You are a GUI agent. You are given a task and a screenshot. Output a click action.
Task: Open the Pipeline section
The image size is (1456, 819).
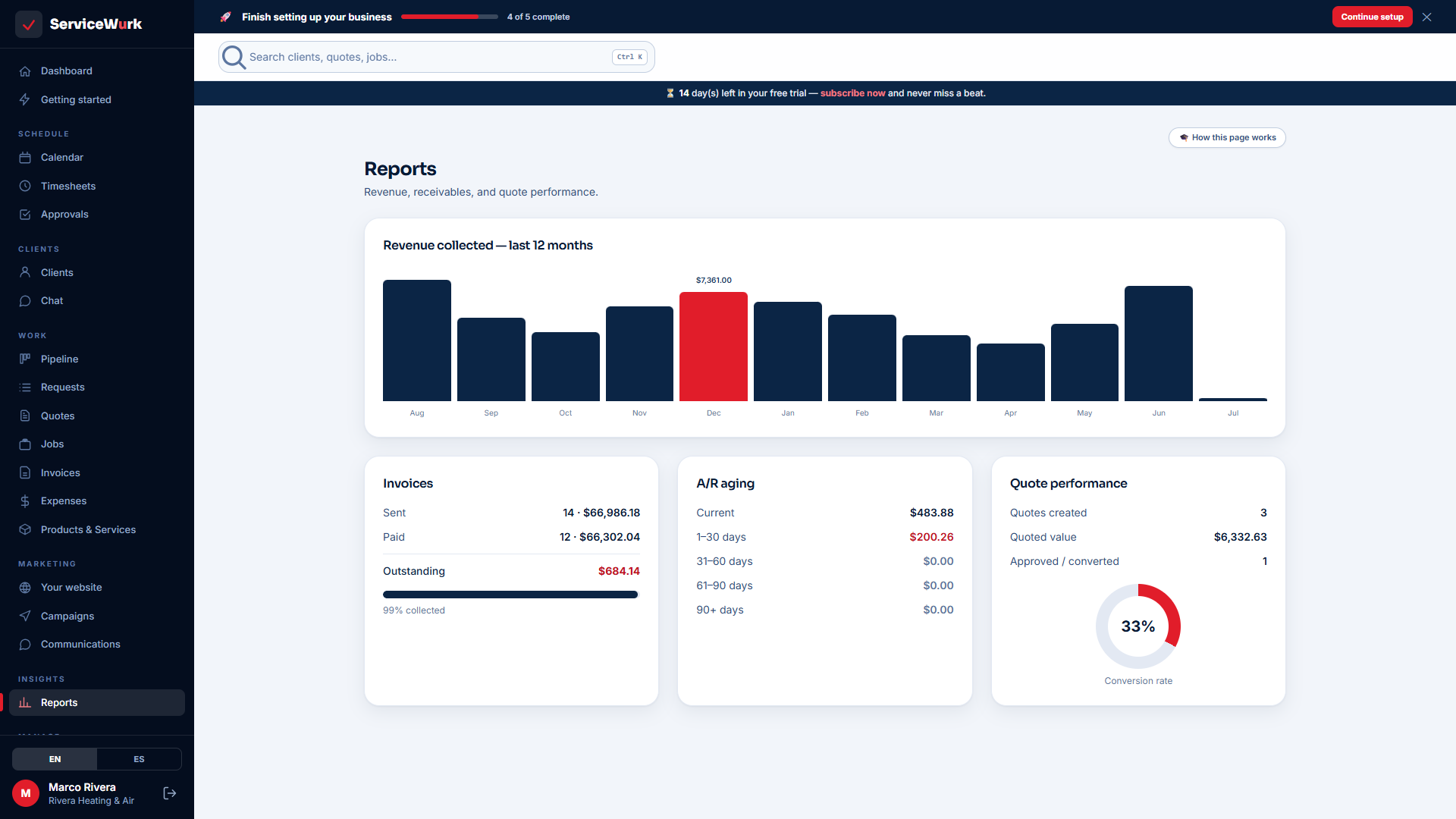(97, 359)
